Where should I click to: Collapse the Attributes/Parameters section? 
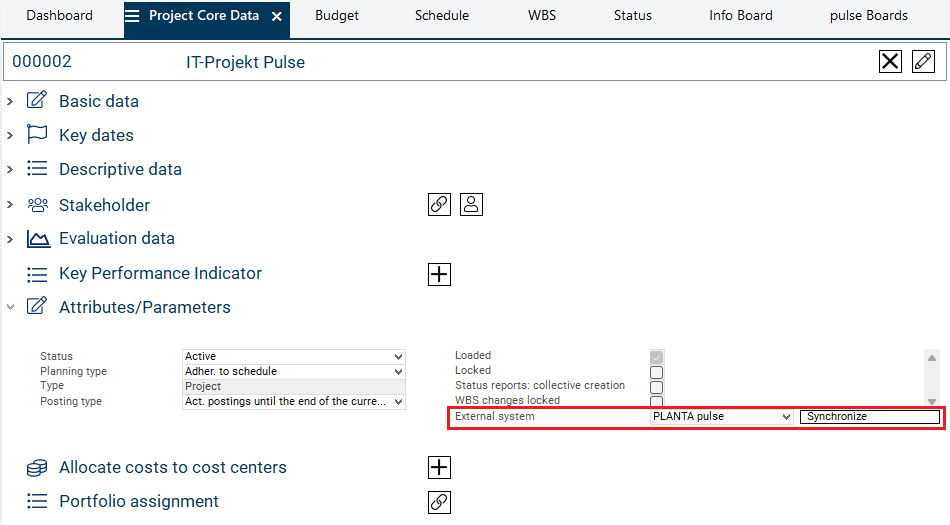[10, 307]
